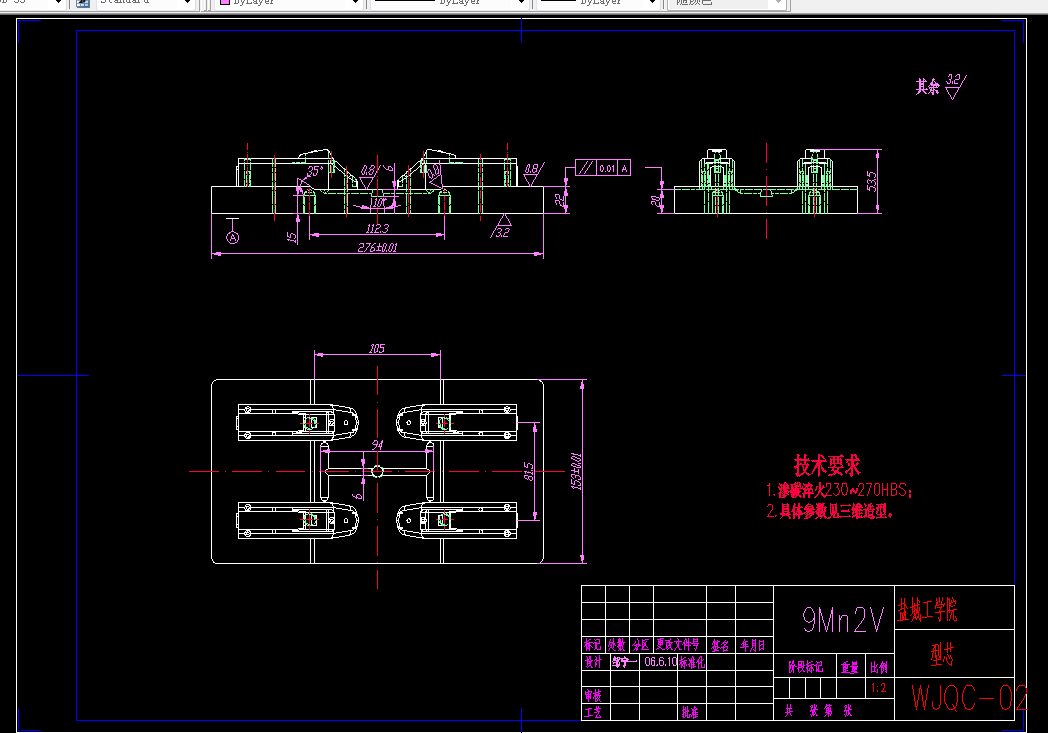Select the 9Mn2V material text
Viewport: 1048px width, 733px height.
click(843, 620)
